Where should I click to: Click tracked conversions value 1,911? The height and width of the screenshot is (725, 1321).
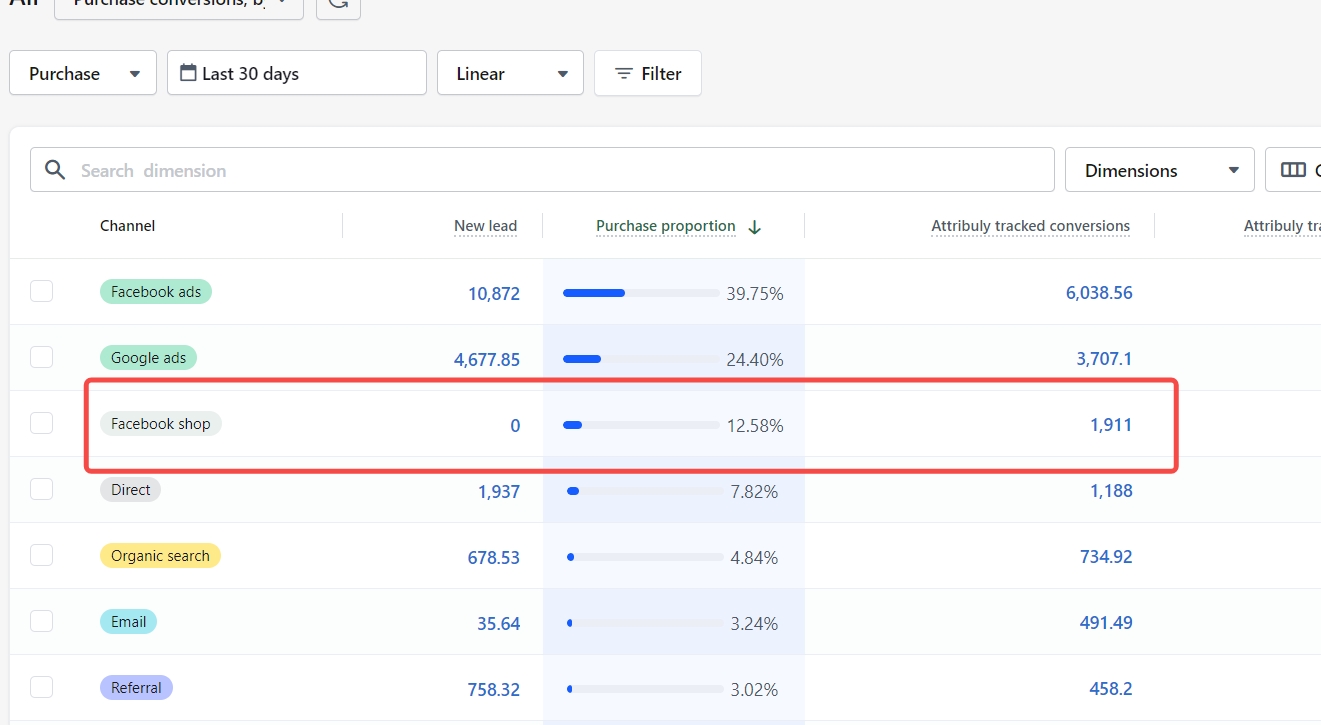(x=1111, y=425)
